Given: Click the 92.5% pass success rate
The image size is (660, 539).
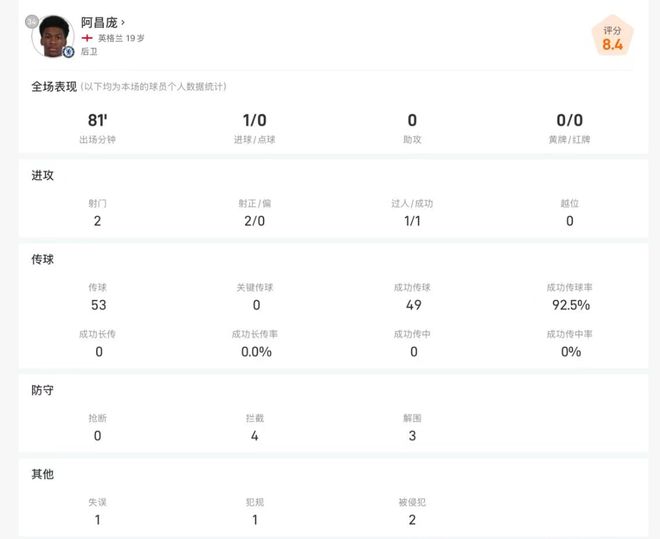Looking at the screenshot, I should point(570,305).
